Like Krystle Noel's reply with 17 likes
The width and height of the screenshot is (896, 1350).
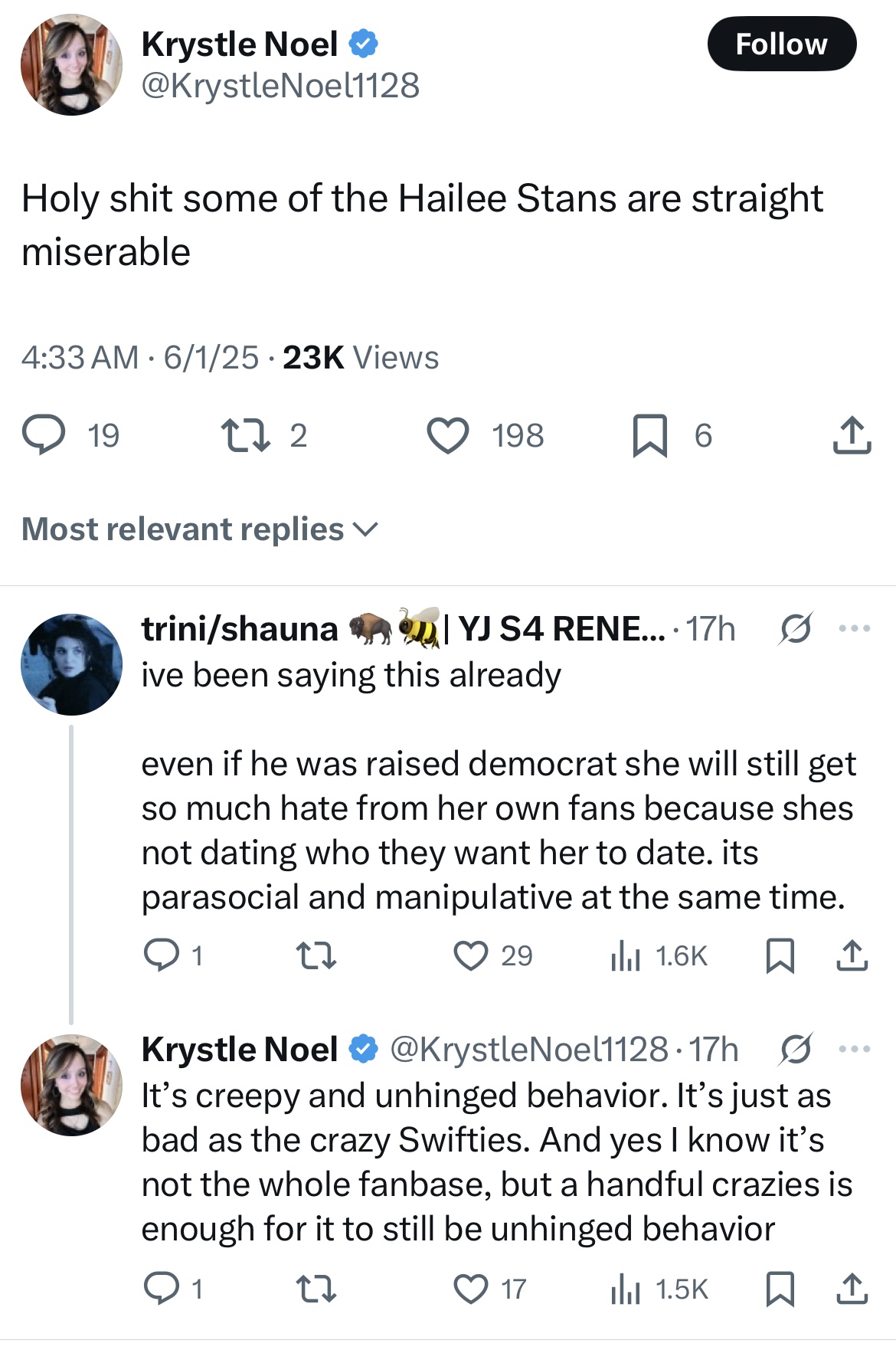coord(471,1289)
